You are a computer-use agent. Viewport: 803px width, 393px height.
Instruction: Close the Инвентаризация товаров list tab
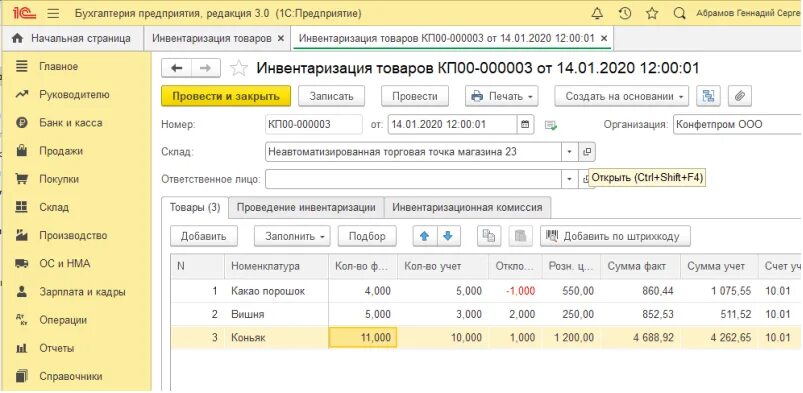click(x=280, y=38)
